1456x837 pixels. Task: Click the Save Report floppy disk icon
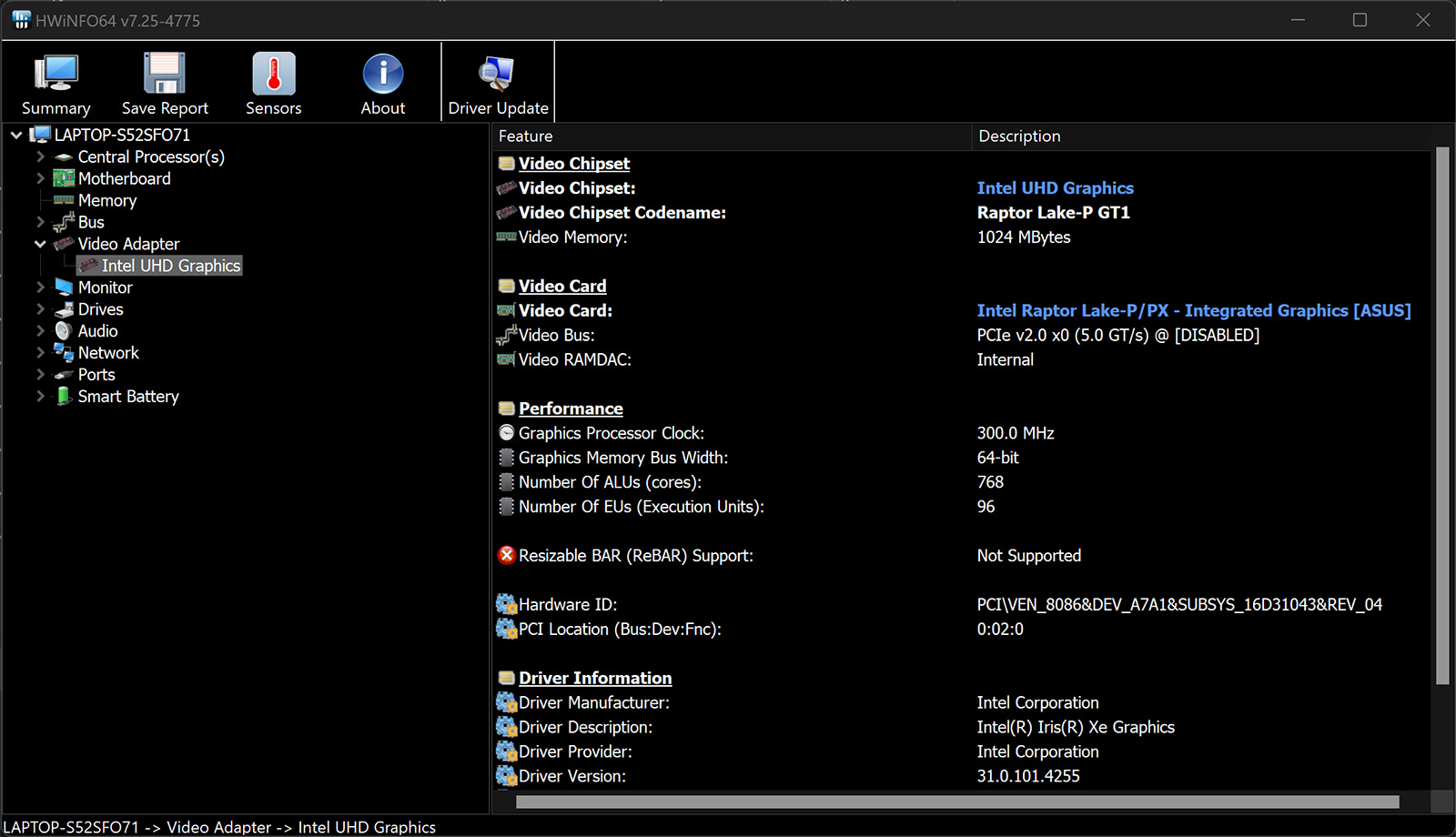[x=165, y=74]
